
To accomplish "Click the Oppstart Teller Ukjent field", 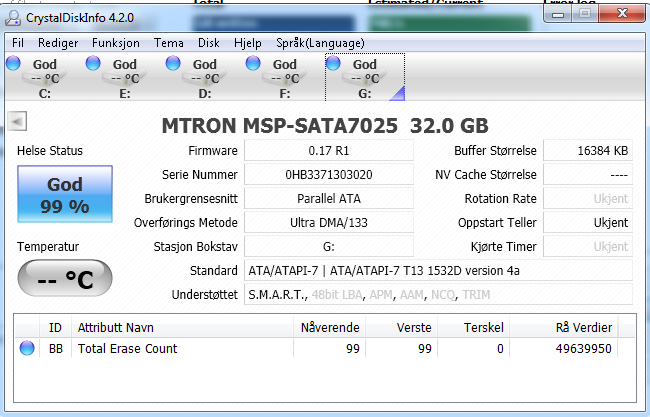I will 588,223.
